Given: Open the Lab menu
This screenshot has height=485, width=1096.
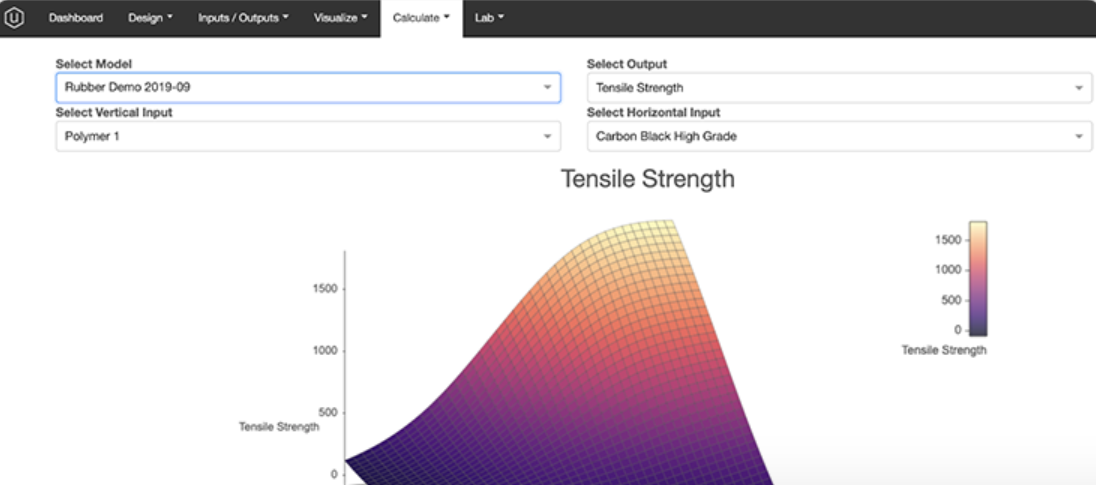Looking at the screenshot, I should tap(489, 18).
